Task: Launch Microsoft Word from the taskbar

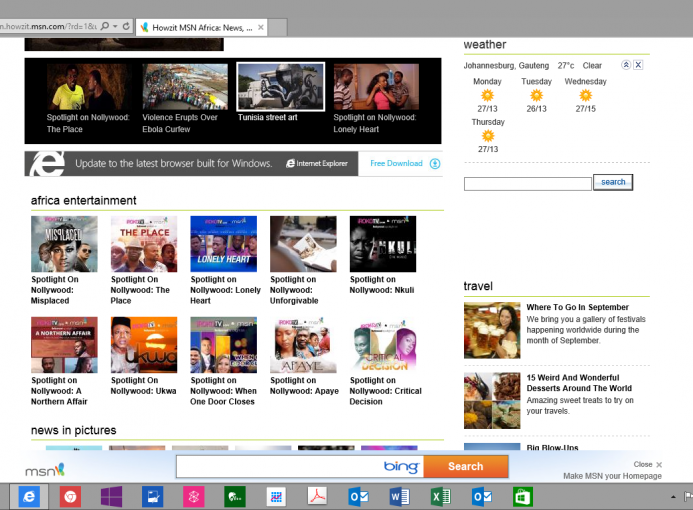Action: (x=399, y=496)
